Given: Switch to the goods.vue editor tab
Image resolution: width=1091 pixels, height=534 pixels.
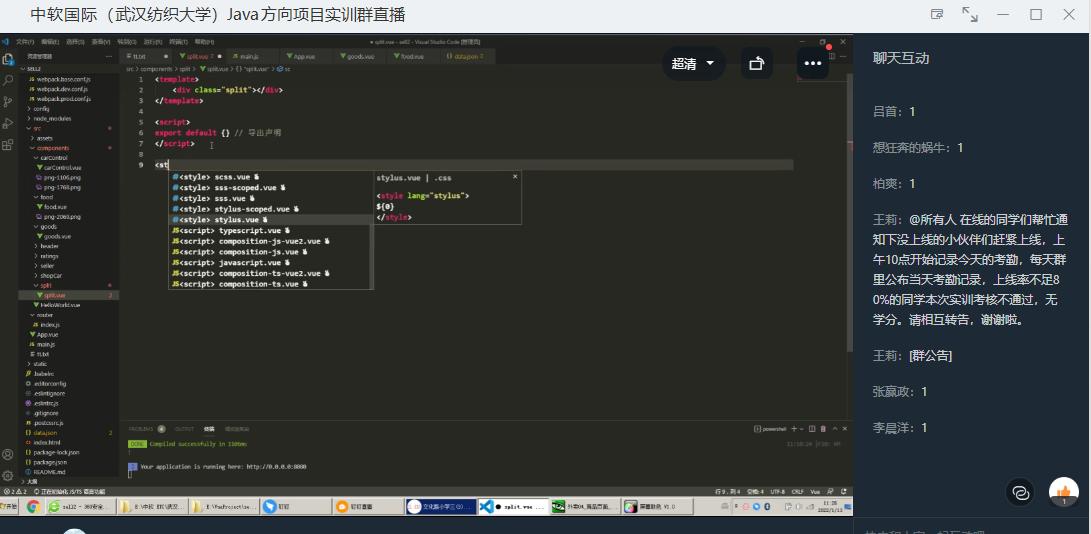Looking at the screenshot, I should point(359,57).
